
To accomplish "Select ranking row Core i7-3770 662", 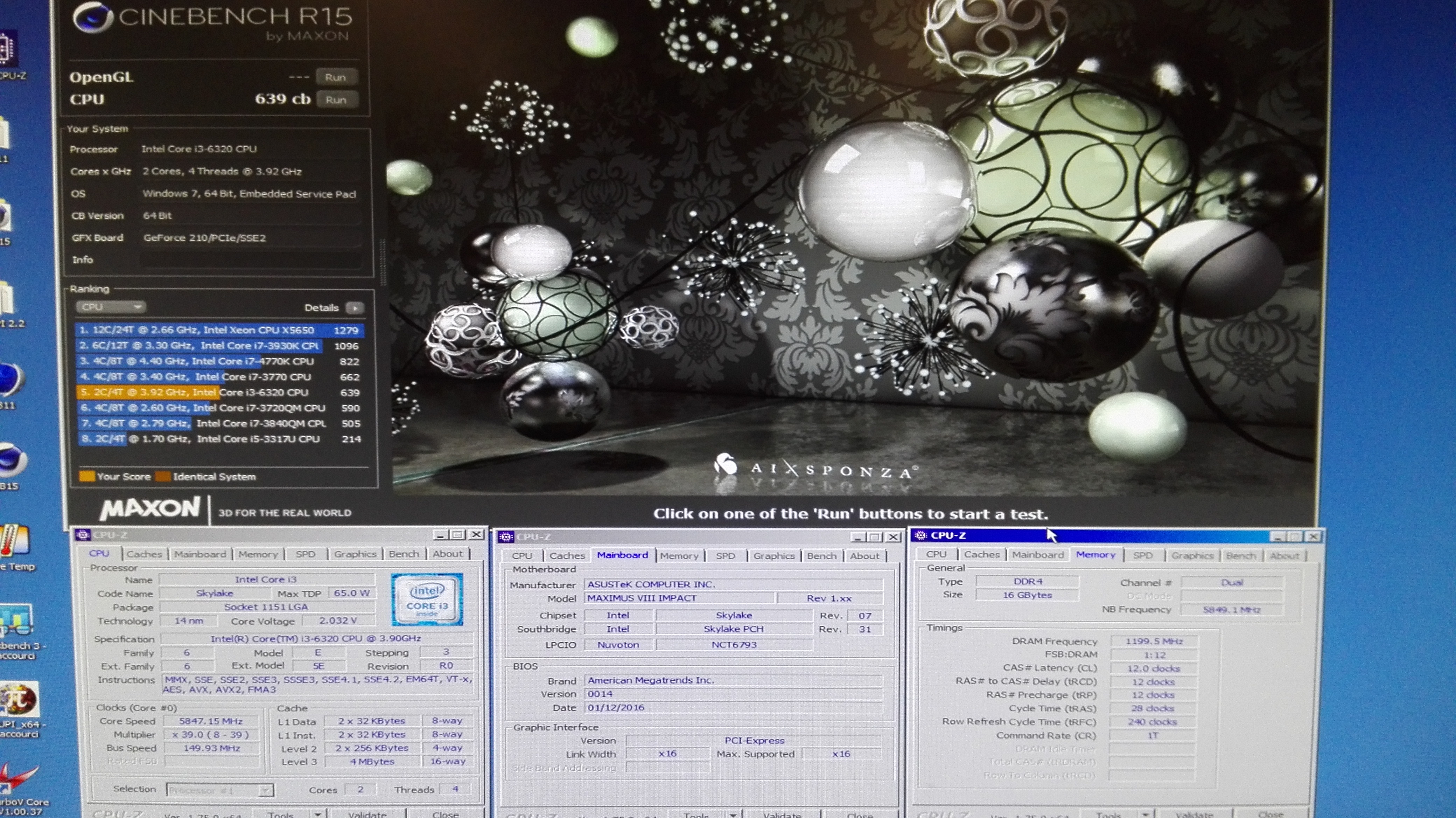I will tap(219, 376).
